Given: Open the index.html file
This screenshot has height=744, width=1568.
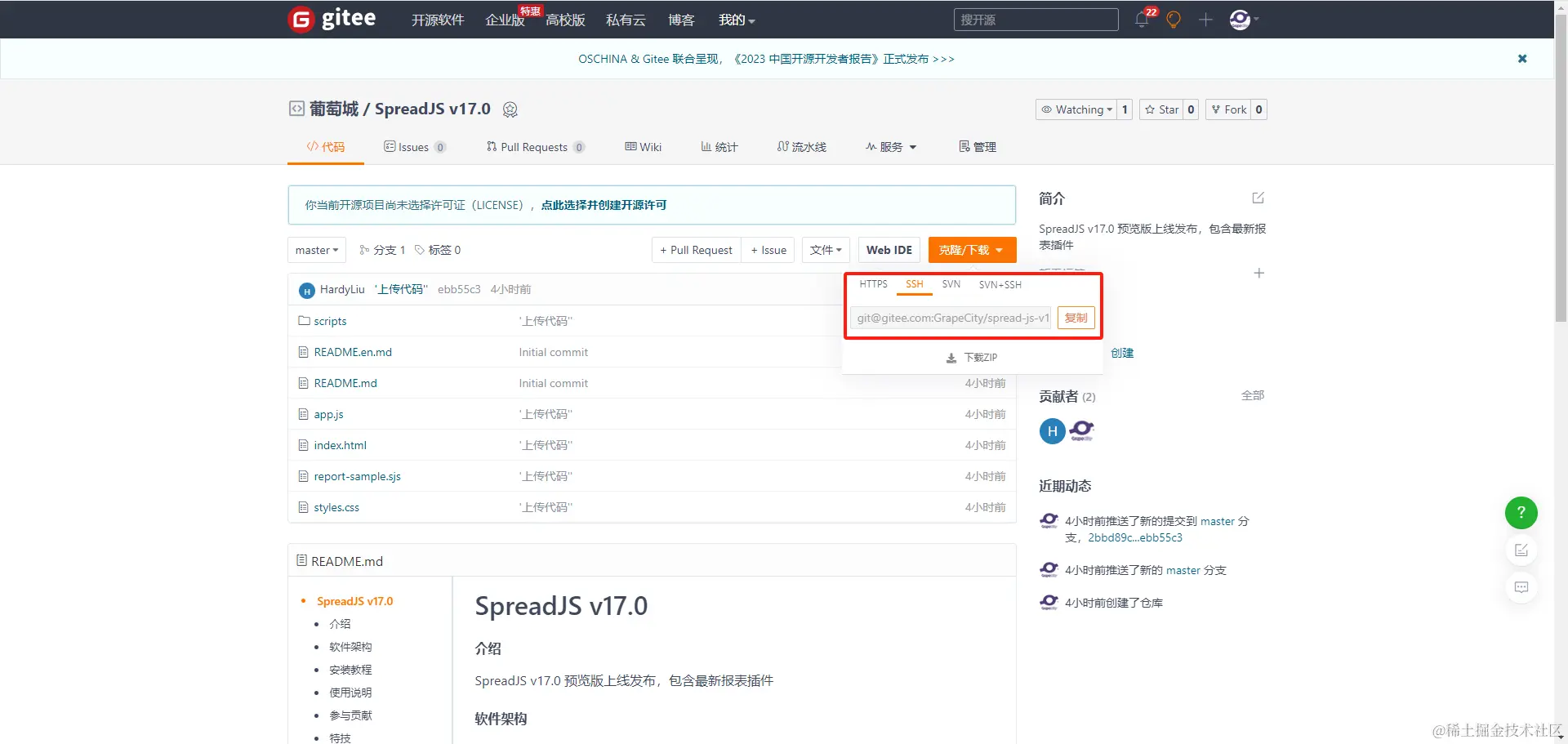Looking at the screenshot, I should point(340,445).
